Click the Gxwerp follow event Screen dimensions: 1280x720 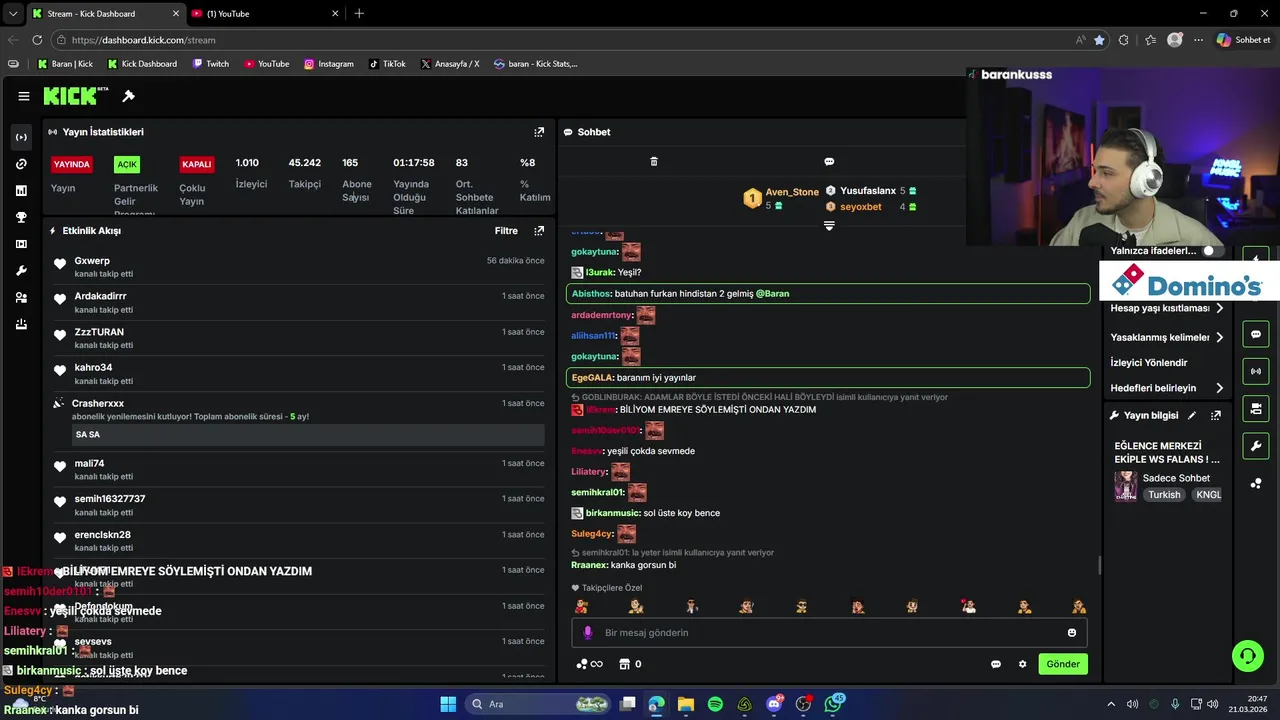tap(299, 267)
